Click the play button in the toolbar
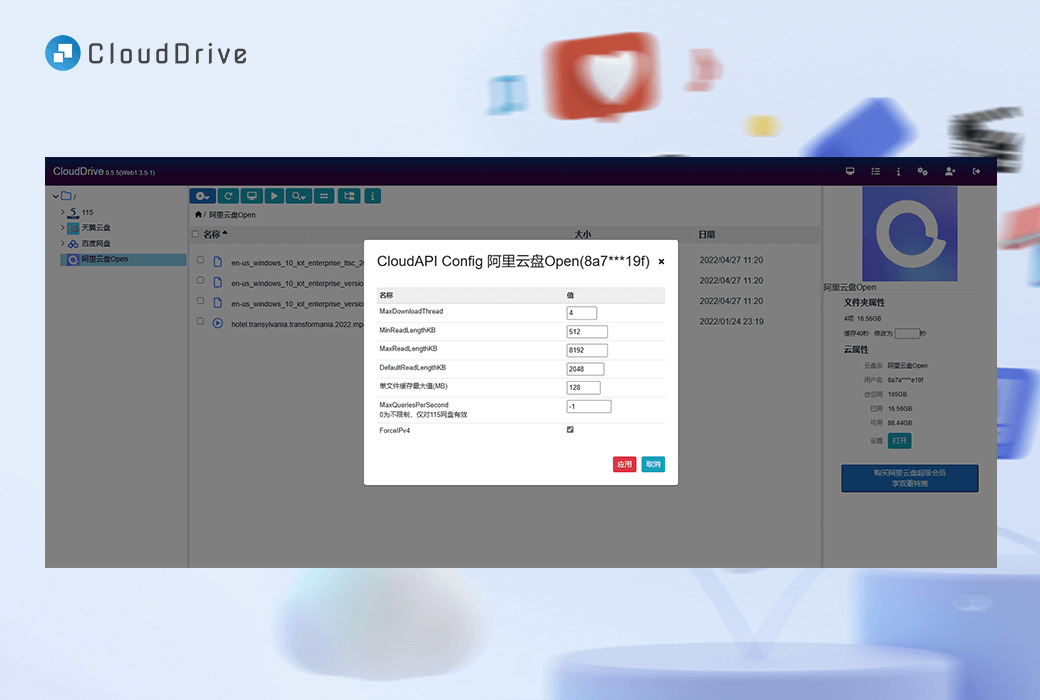Viewport: 1040px width, 700px height. [x=274, y=196]
